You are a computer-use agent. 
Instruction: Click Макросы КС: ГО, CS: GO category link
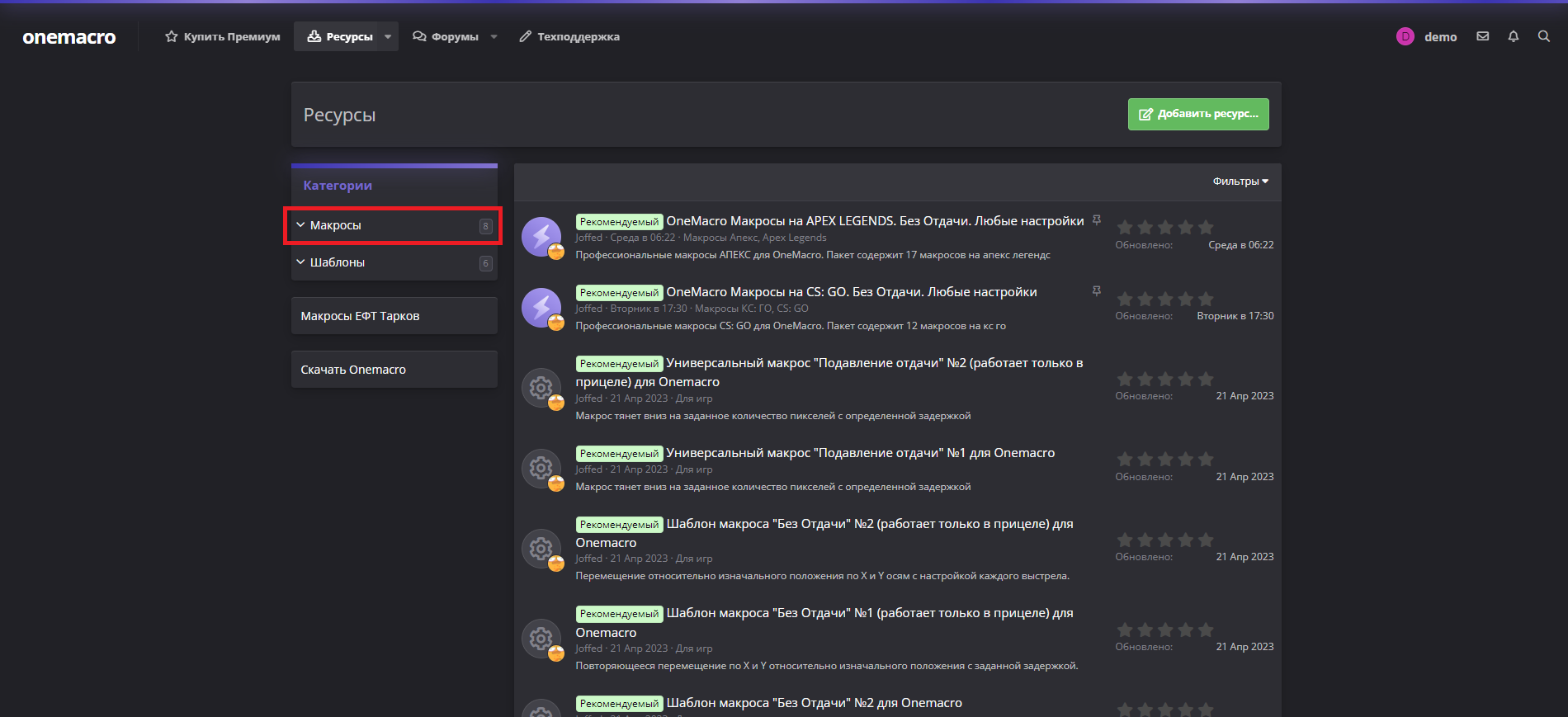[751, 309]
